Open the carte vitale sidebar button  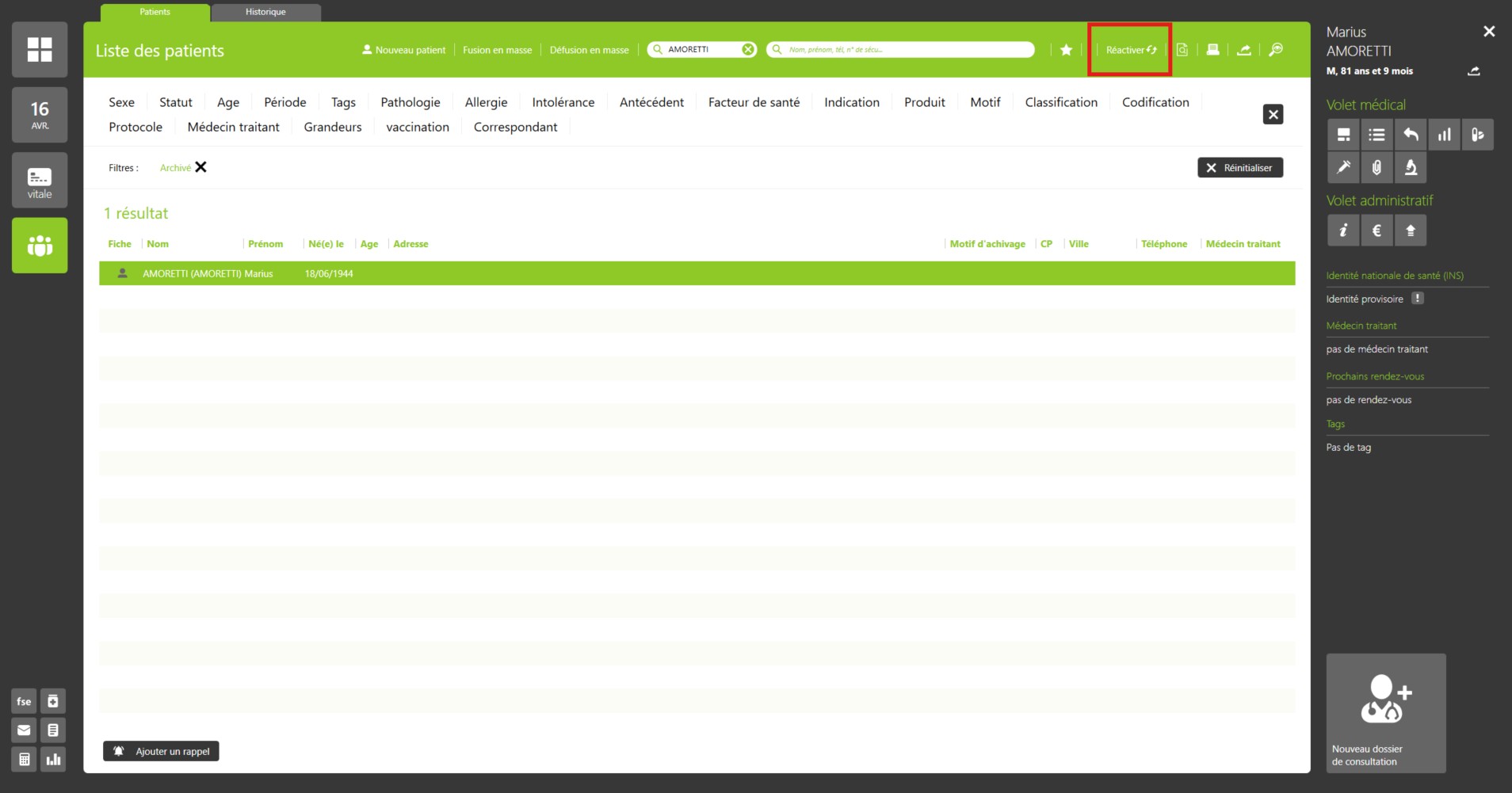coord(40,181)
